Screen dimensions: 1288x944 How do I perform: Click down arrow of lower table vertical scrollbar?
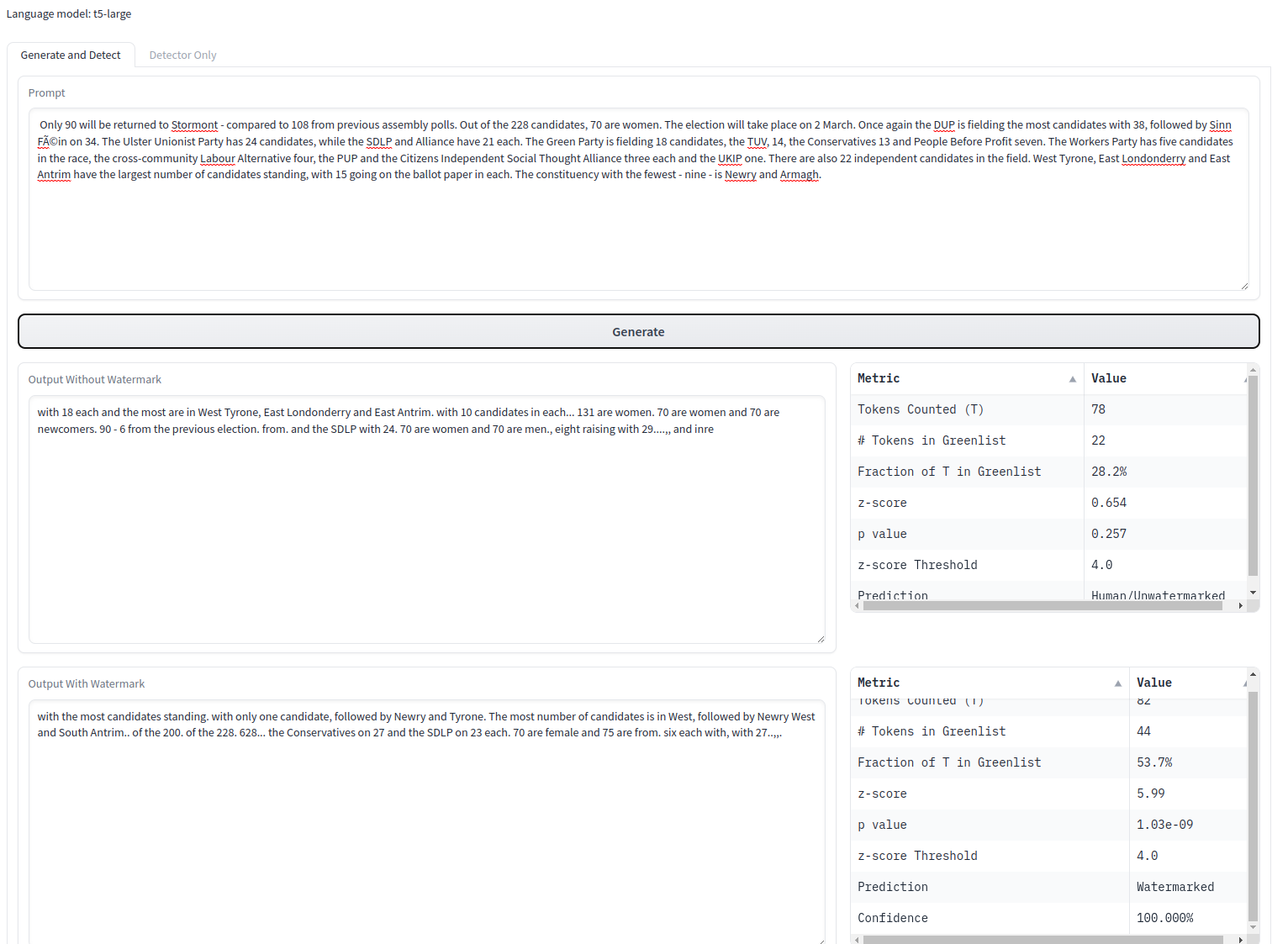point(1254,927)
